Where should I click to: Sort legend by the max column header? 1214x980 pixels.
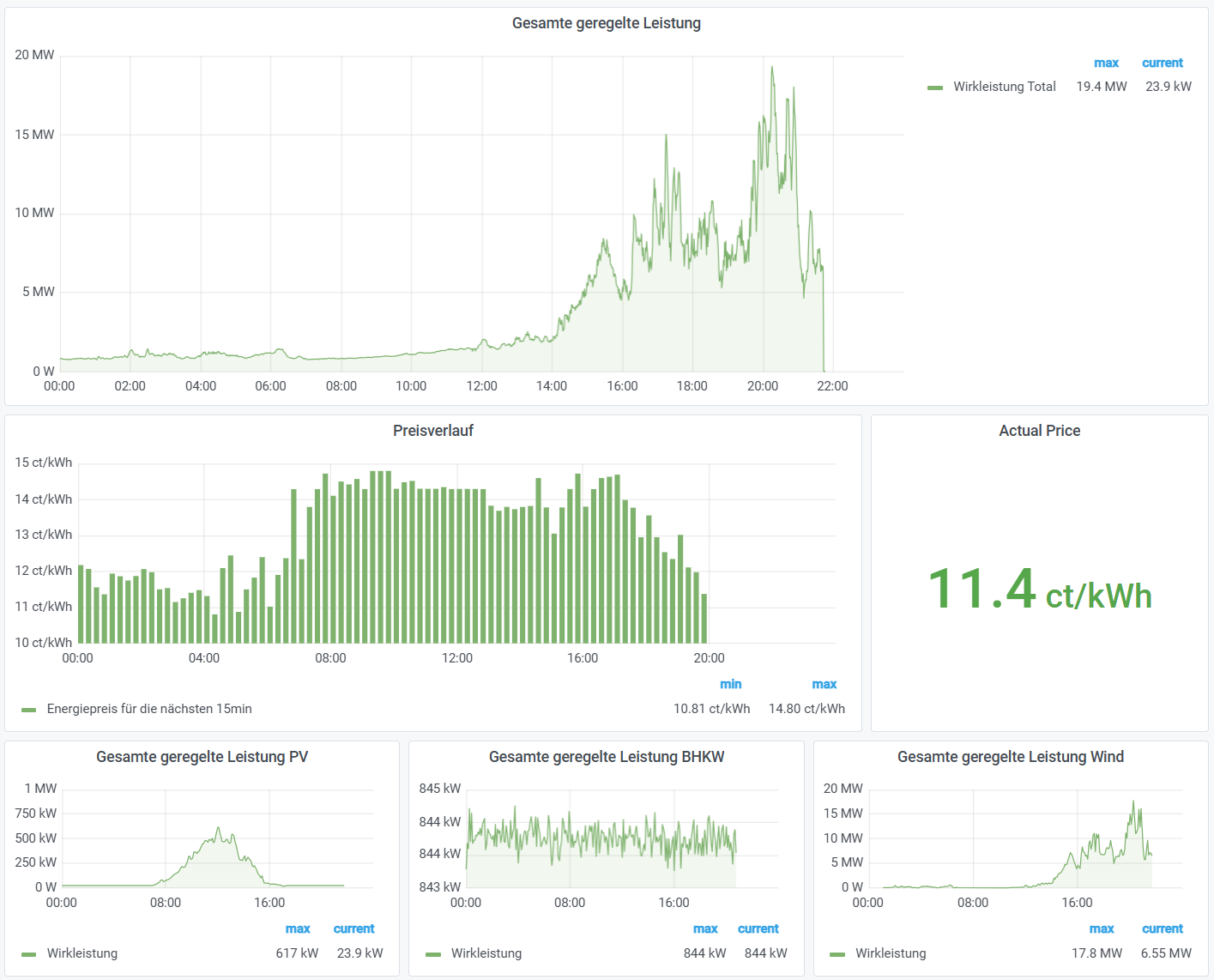click(x=1106, y=63)
